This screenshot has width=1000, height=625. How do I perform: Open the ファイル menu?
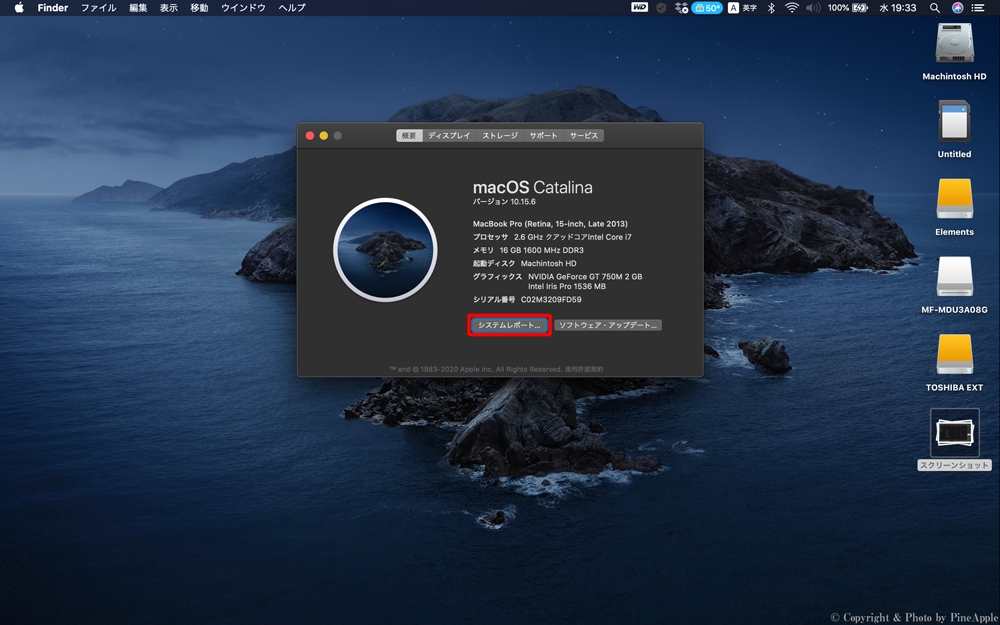(98, 8)
